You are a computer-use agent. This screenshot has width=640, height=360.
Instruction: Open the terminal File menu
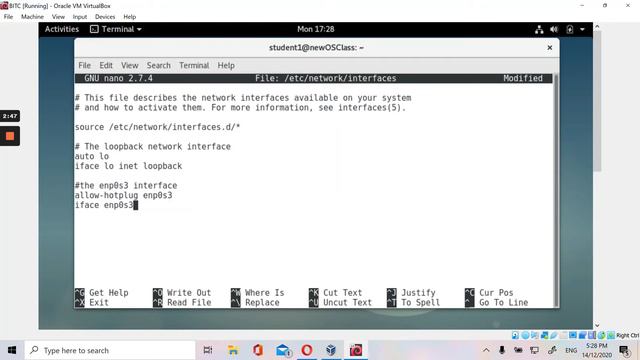pos(84,65)
